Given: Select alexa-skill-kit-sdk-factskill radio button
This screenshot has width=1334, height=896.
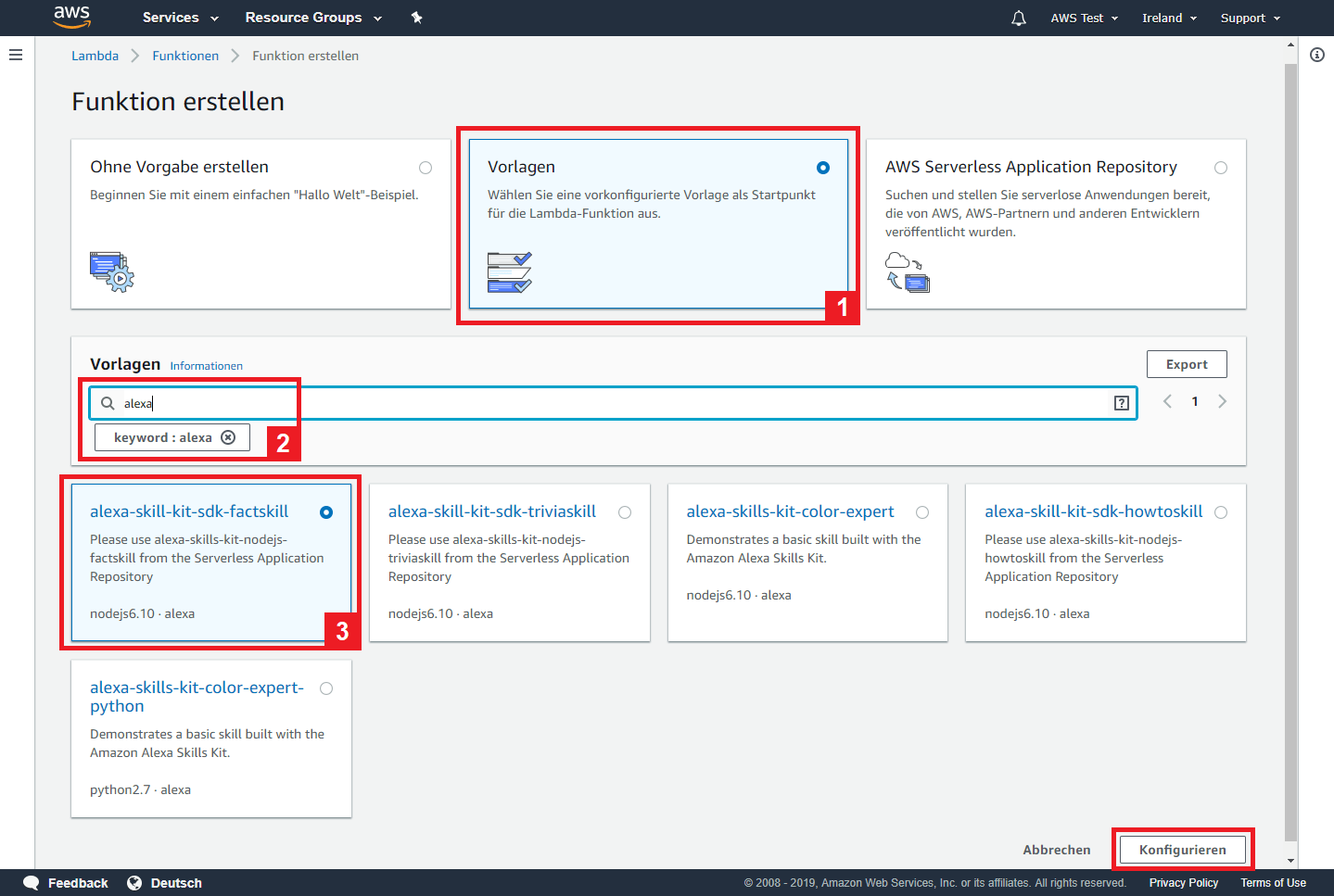Looking at the screenshot, I should tap(326, 512).
